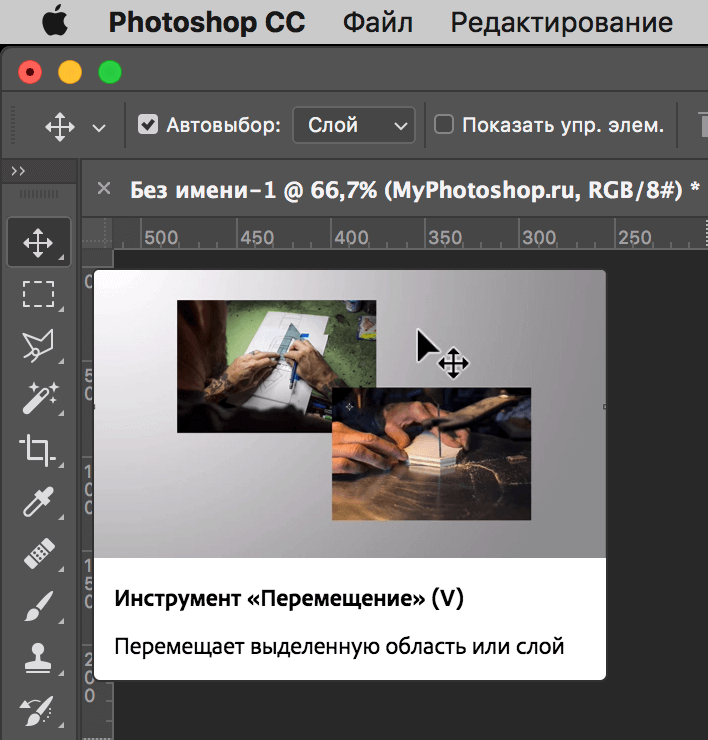Screen dimensions: 708x740
Task: Click the toolbar grip handle above Move tool
Action: click(39, 194)
